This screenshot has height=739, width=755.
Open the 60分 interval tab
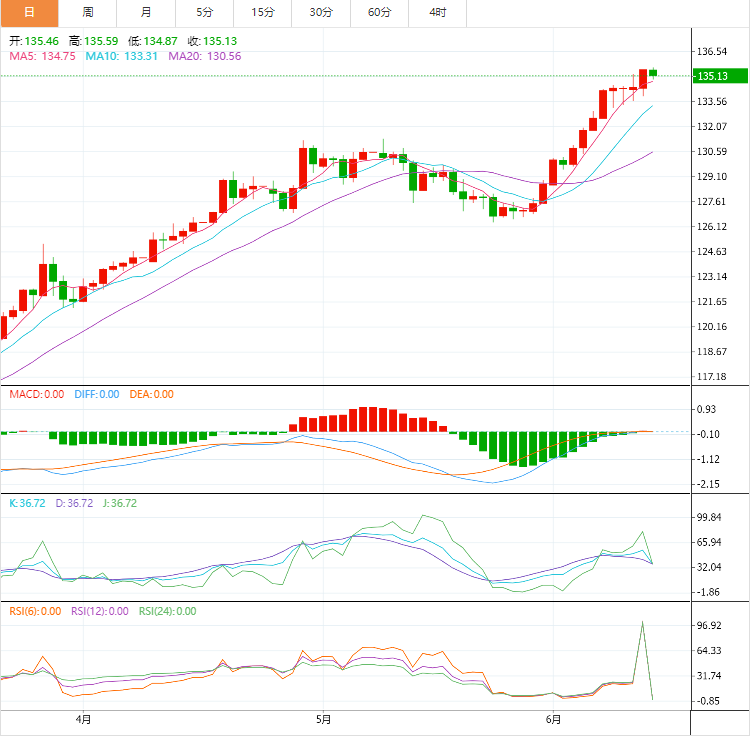[380, 12]
